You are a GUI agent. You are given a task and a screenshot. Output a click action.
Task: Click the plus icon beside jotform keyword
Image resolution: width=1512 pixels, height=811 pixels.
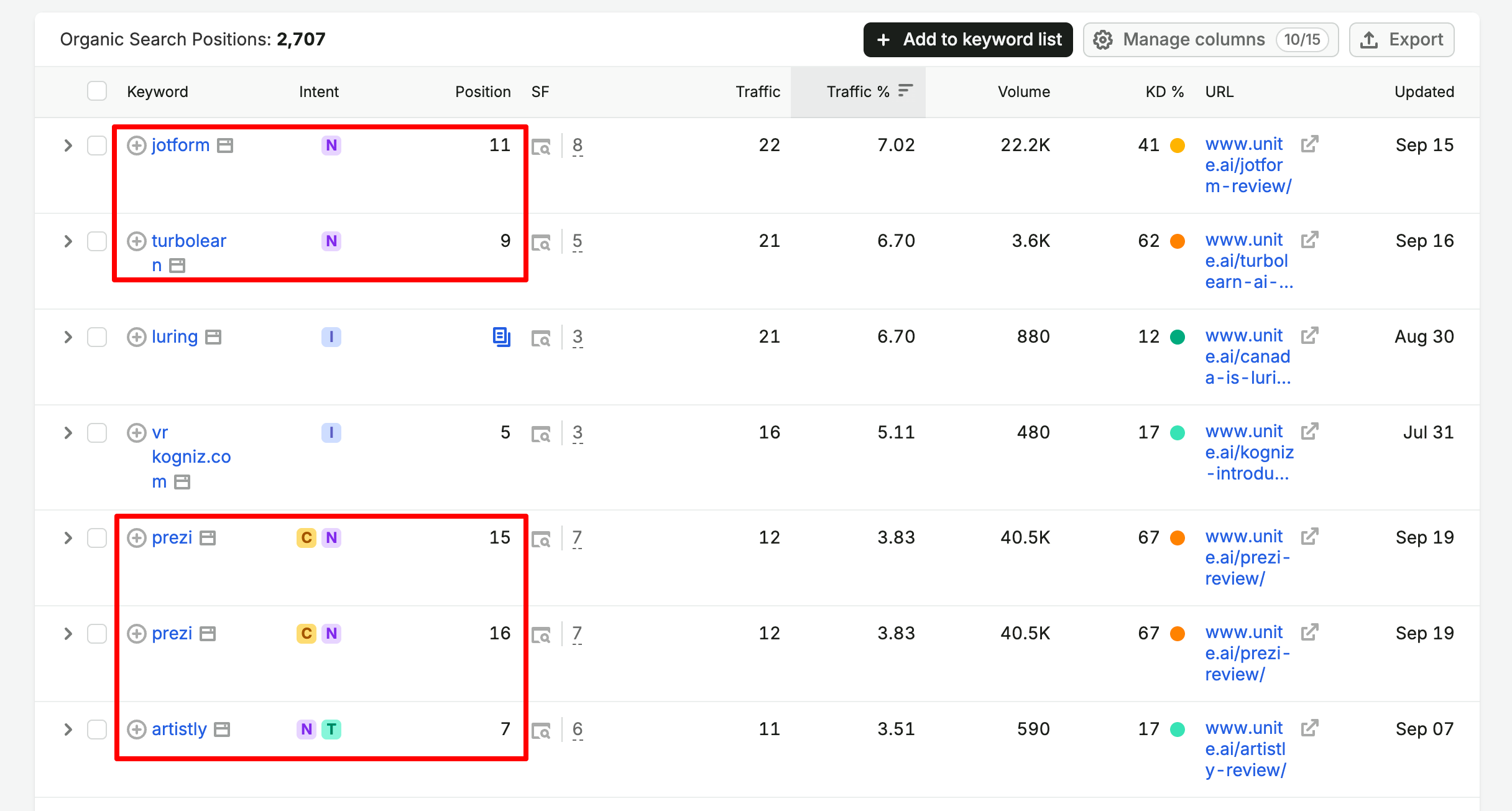coord(136,146)
